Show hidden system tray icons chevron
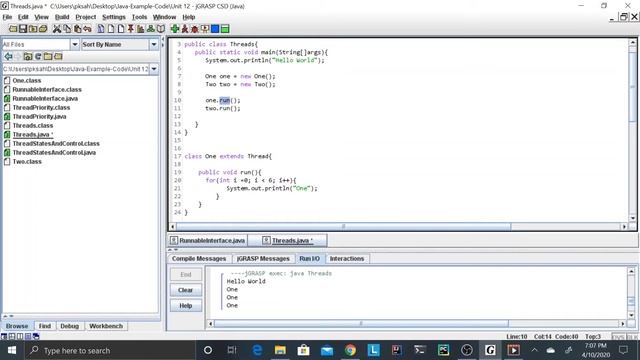Viewport: 640px width, 360px height. pyautogui.click(x=534, y=350)
